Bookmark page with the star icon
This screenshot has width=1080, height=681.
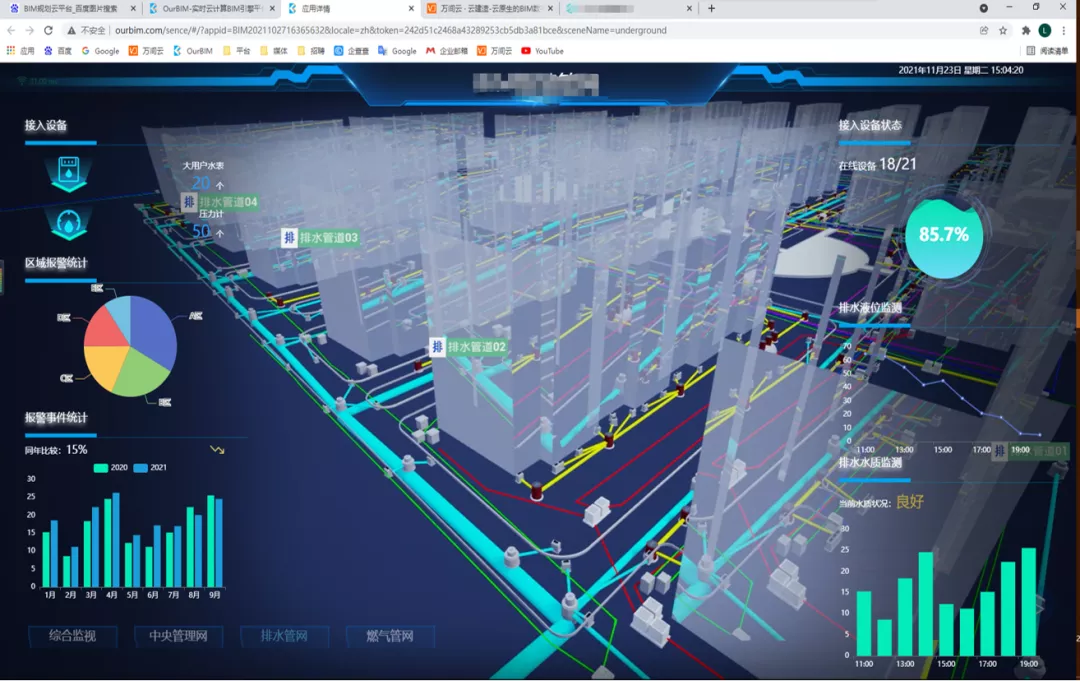click(x=1003, y=30)
